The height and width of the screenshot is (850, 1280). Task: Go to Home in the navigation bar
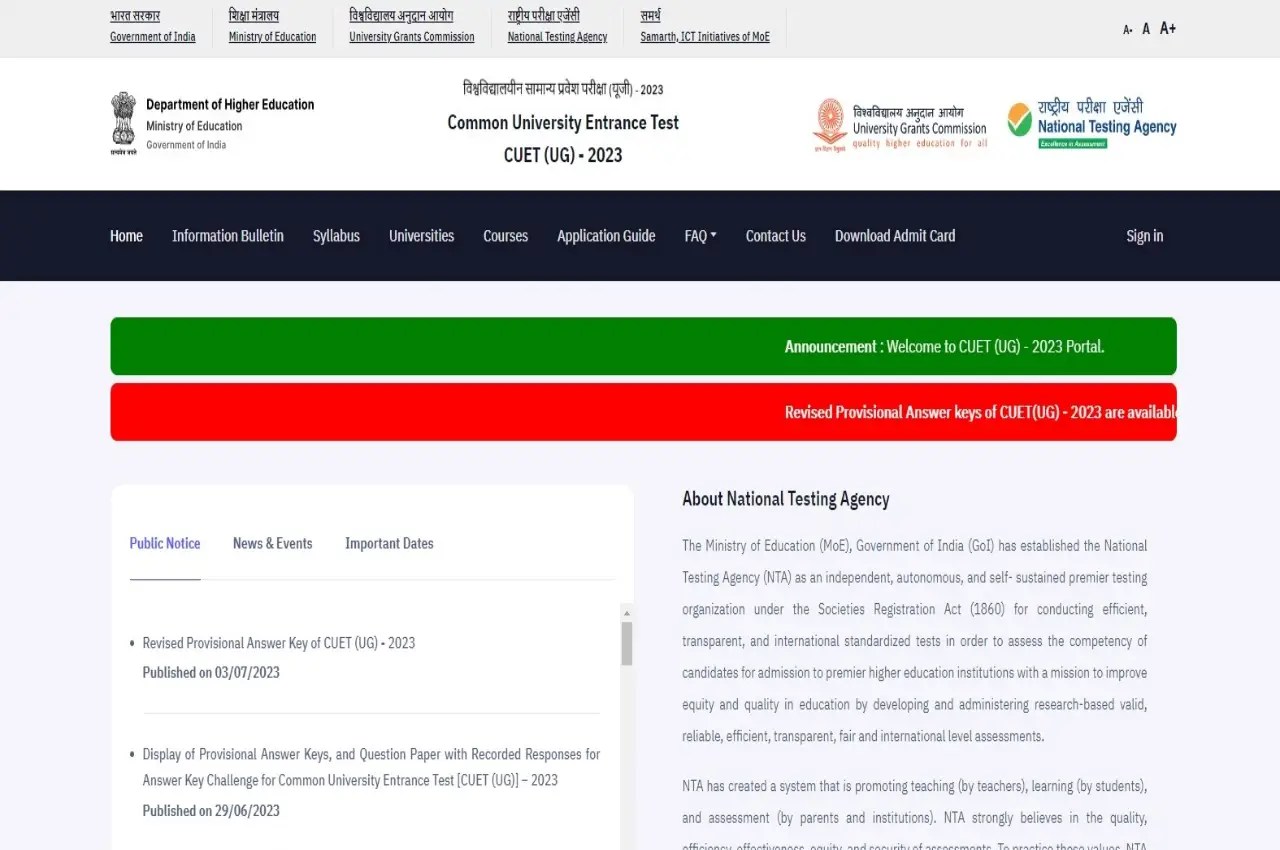126,236
